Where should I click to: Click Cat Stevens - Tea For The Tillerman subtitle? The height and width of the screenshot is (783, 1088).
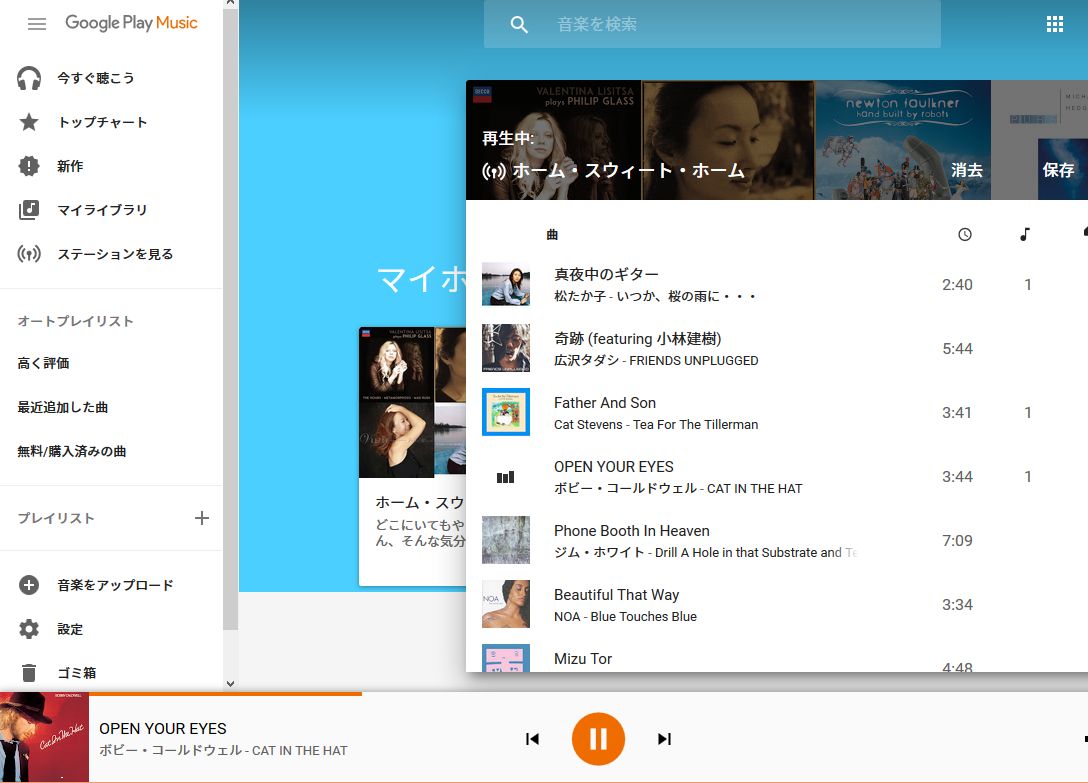click(x=656, y=424)
